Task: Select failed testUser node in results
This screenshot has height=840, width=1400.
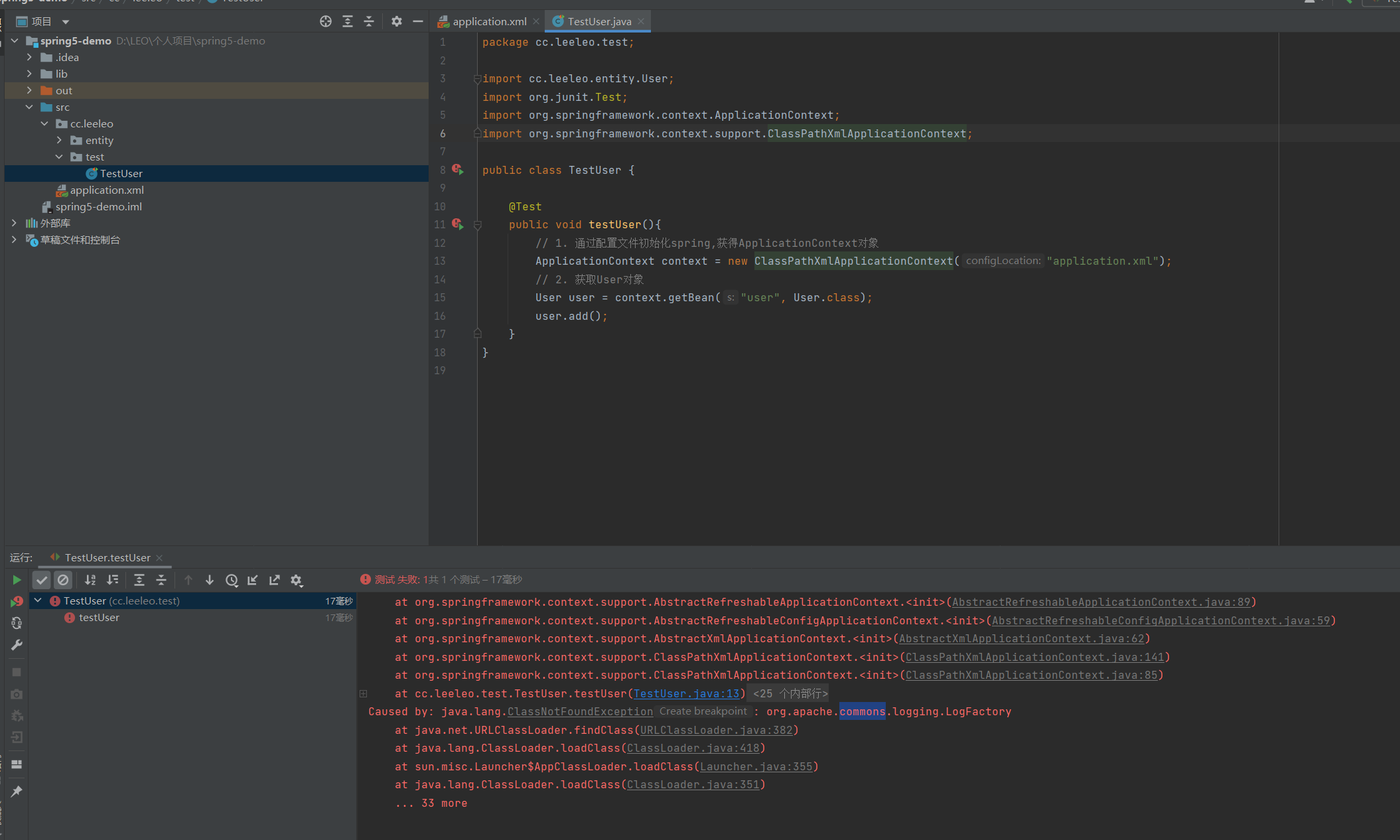Action: click(99, 617)
